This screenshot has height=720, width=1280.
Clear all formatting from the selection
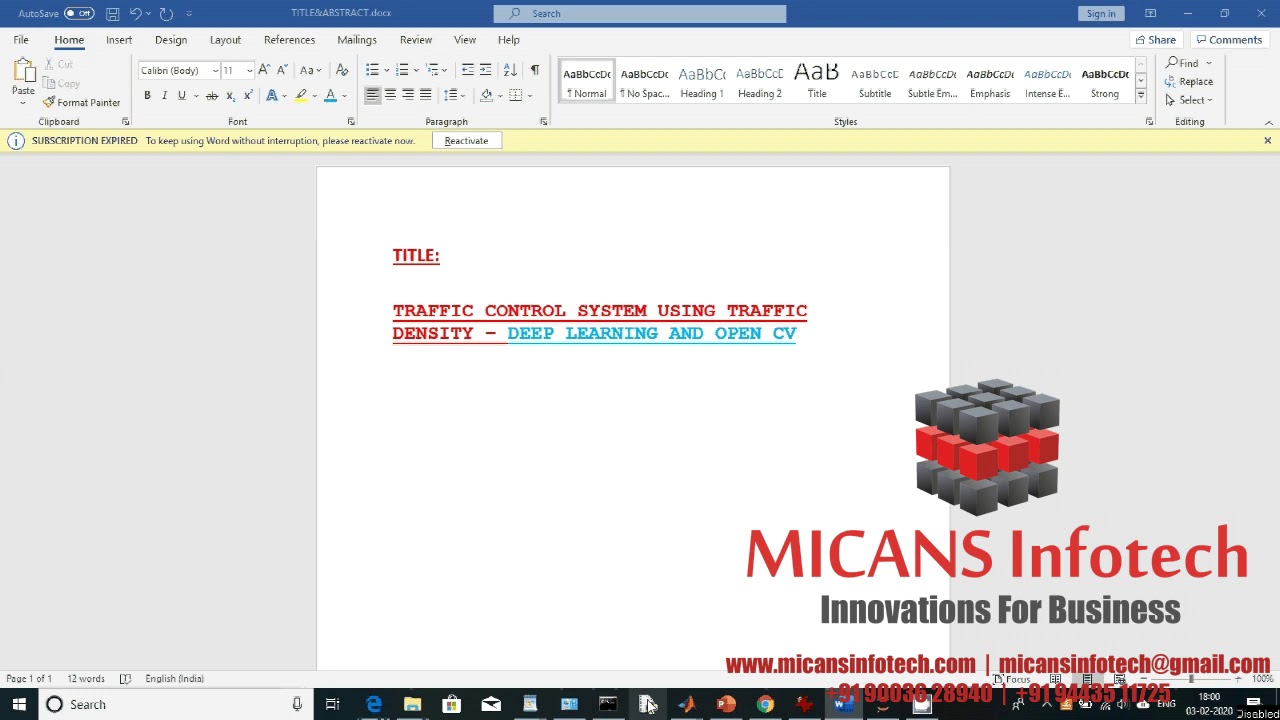(x=342, y=70)
